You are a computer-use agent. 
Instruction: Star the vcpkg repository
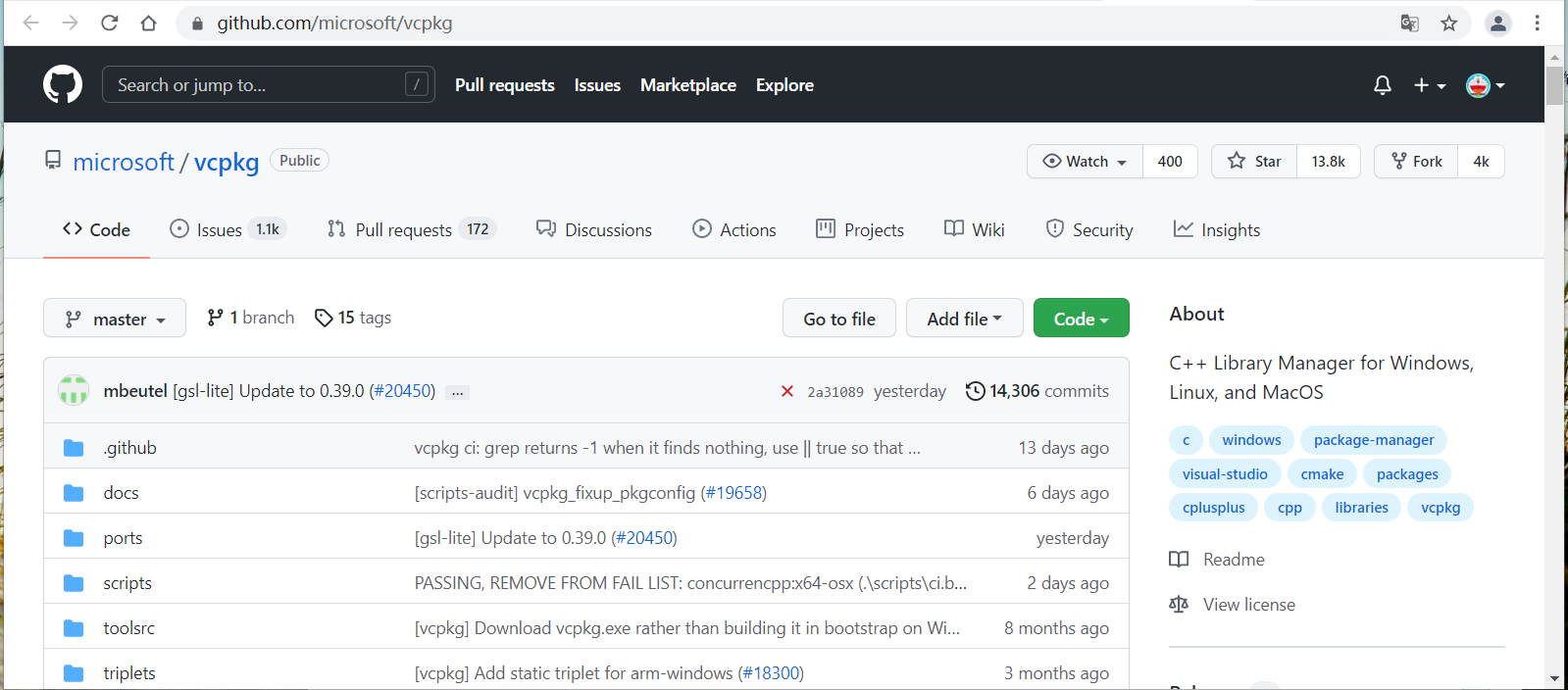coord(1254,162)
